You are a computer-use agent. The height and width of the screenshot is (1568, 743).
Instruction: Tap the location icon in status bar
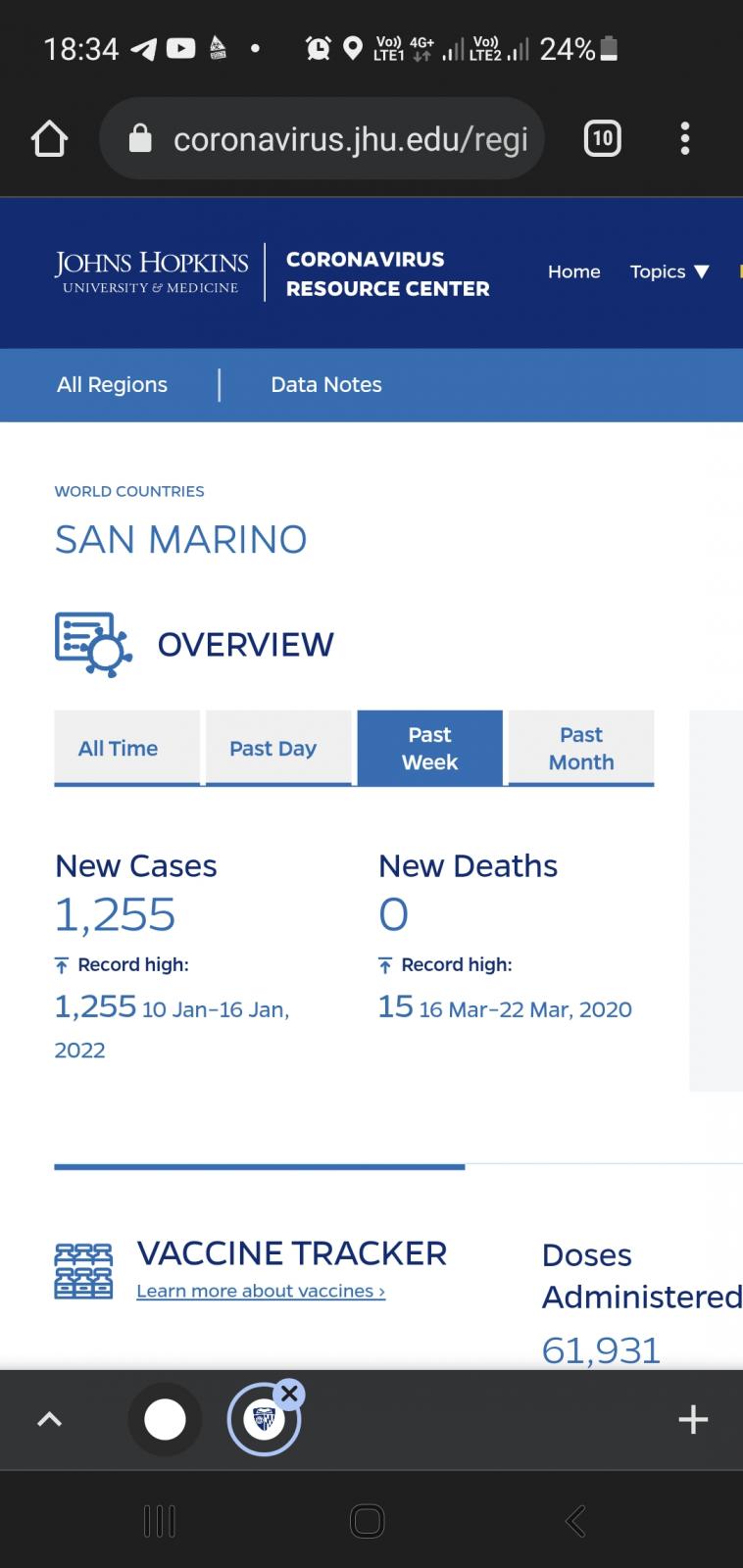(353, 48)
